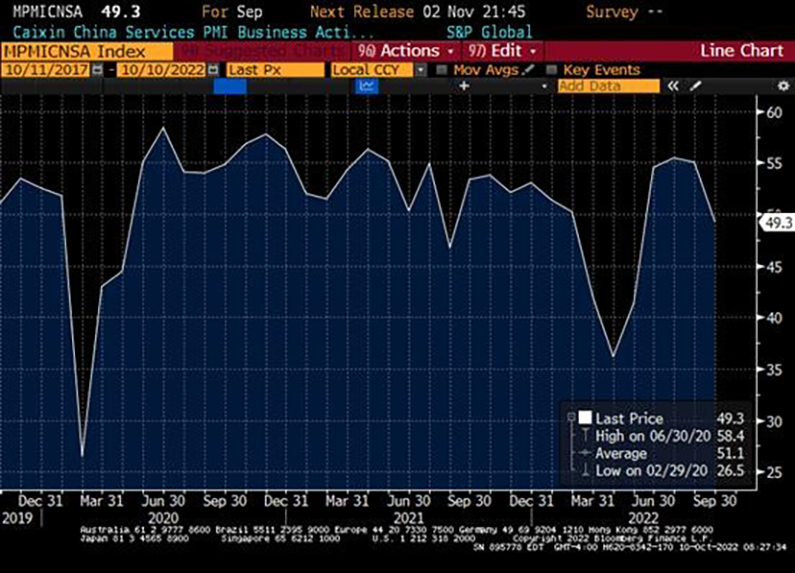
Task: Click the Caixin China Services PMI title
Action: [194, 32]
